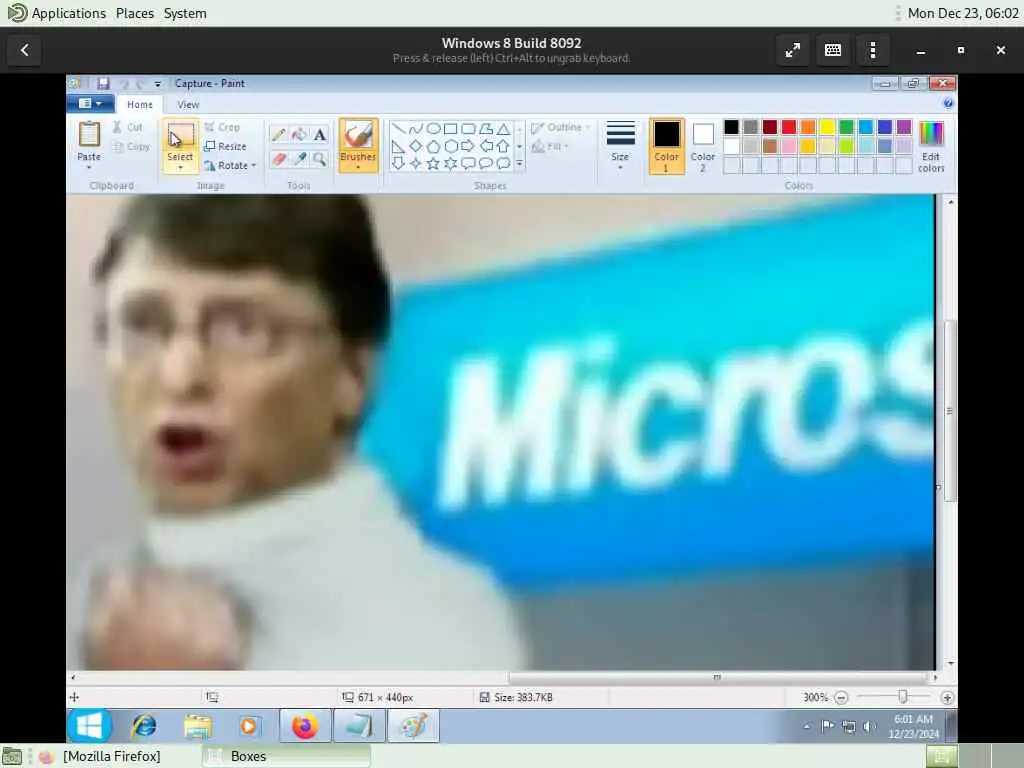The width and height of the screenshot is (1024, 768).
Task: Pick the red color swatch
Action: click(789, 127)
